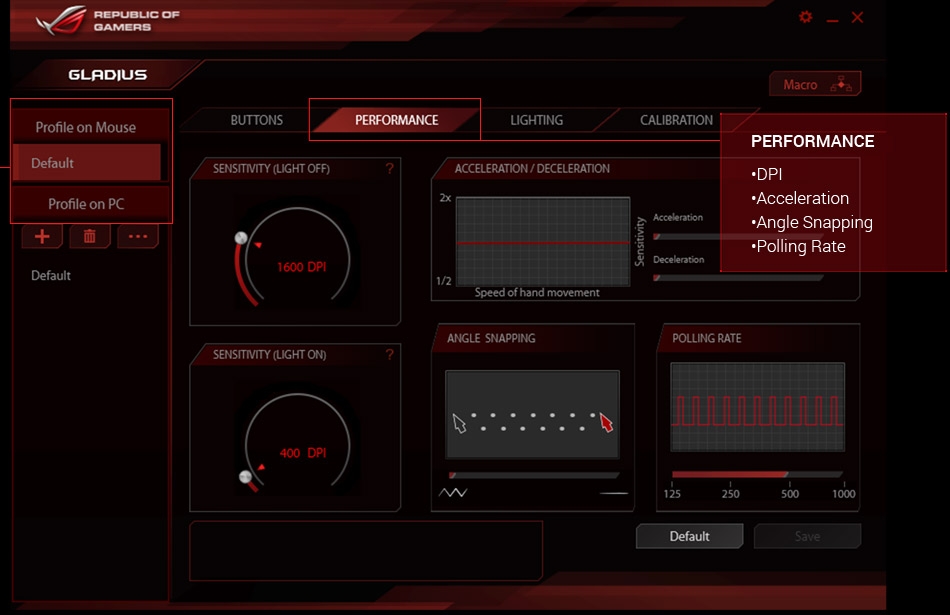
Task: Adjust the Deceleration slider
Action: point(738,278)
